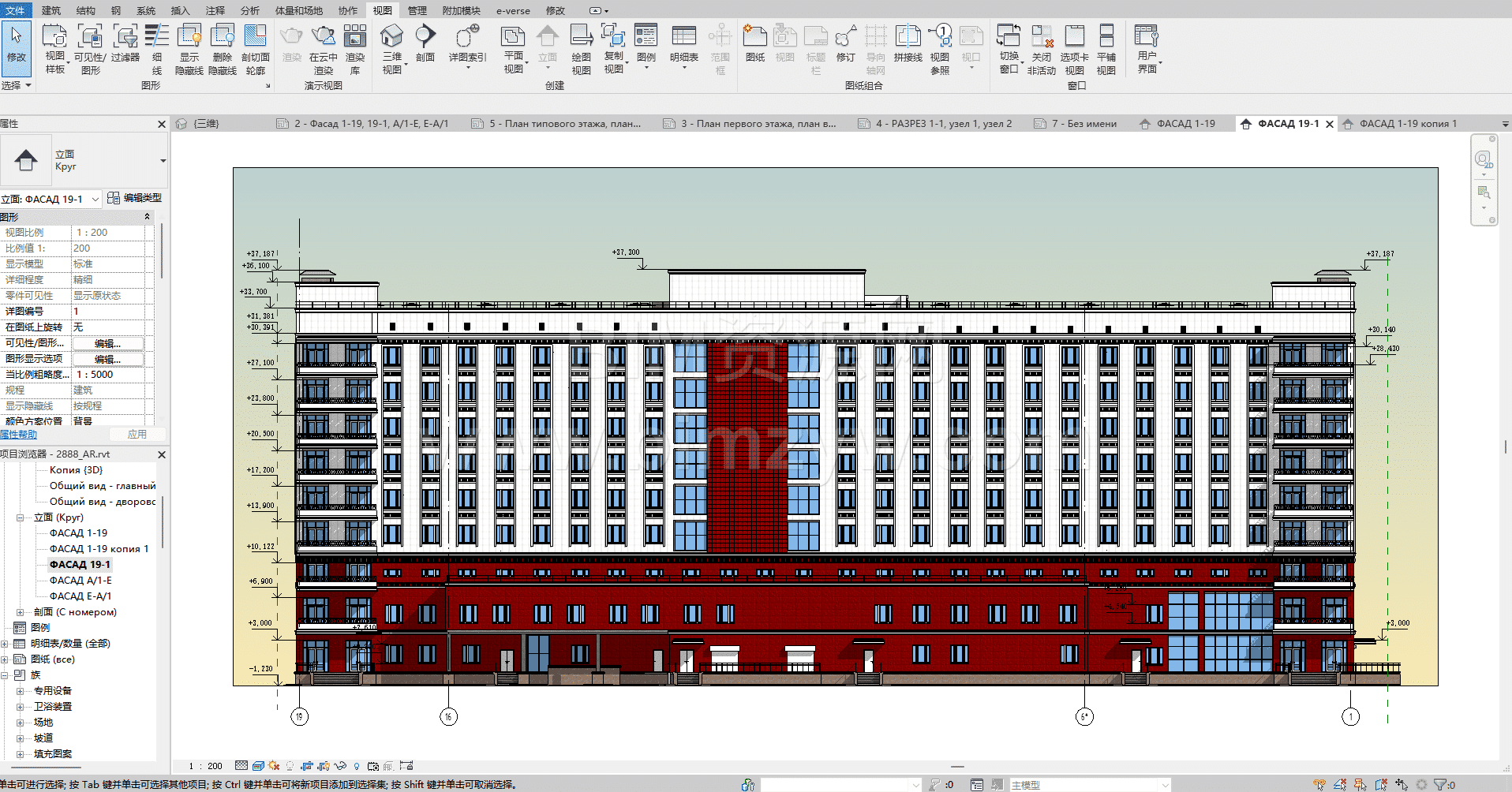Select the Section (剖面) tool
Image resolution: width=1512 pixels, height=792 pixels.
[425, 43]
